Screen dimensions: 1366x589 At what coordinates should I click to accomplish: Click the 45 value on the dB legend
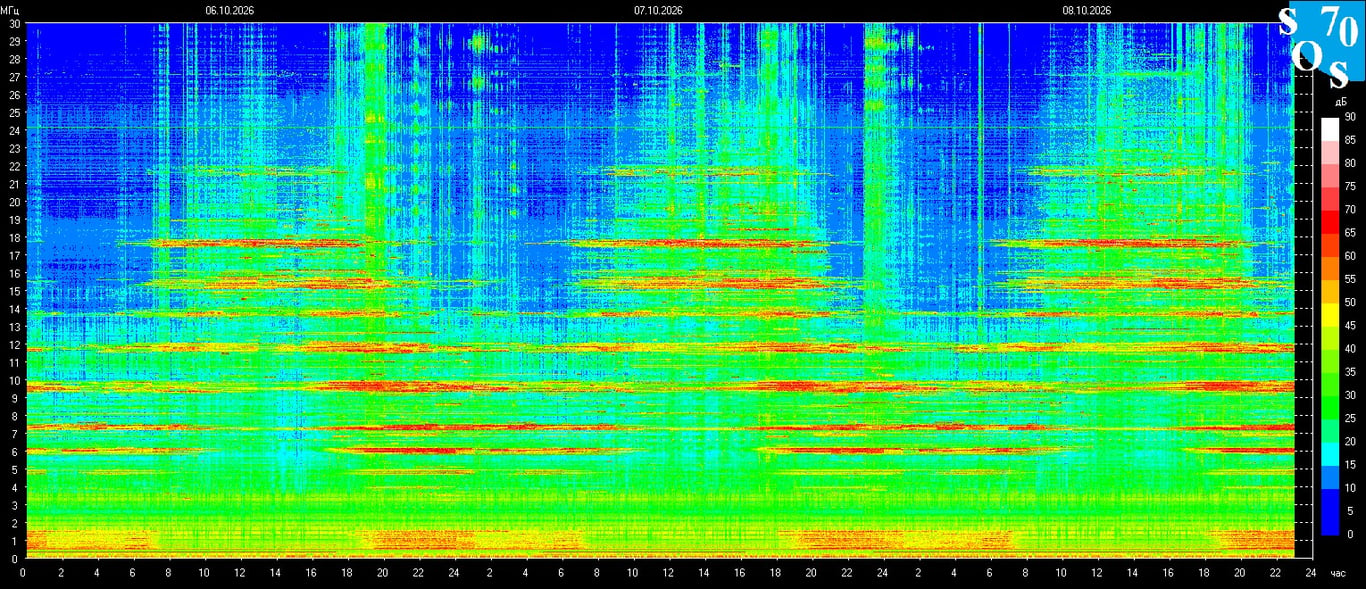coord(1350,326)
